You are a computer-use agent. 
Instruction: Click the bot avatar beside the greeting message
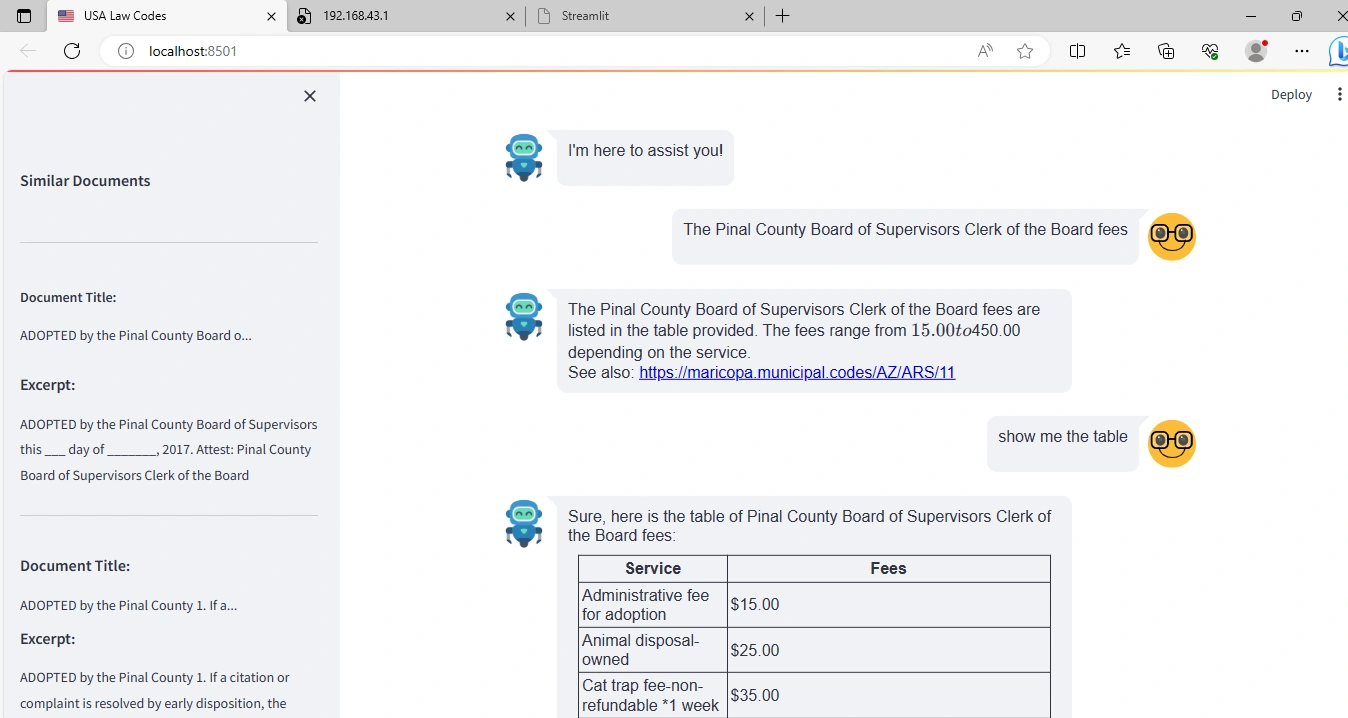524,158
